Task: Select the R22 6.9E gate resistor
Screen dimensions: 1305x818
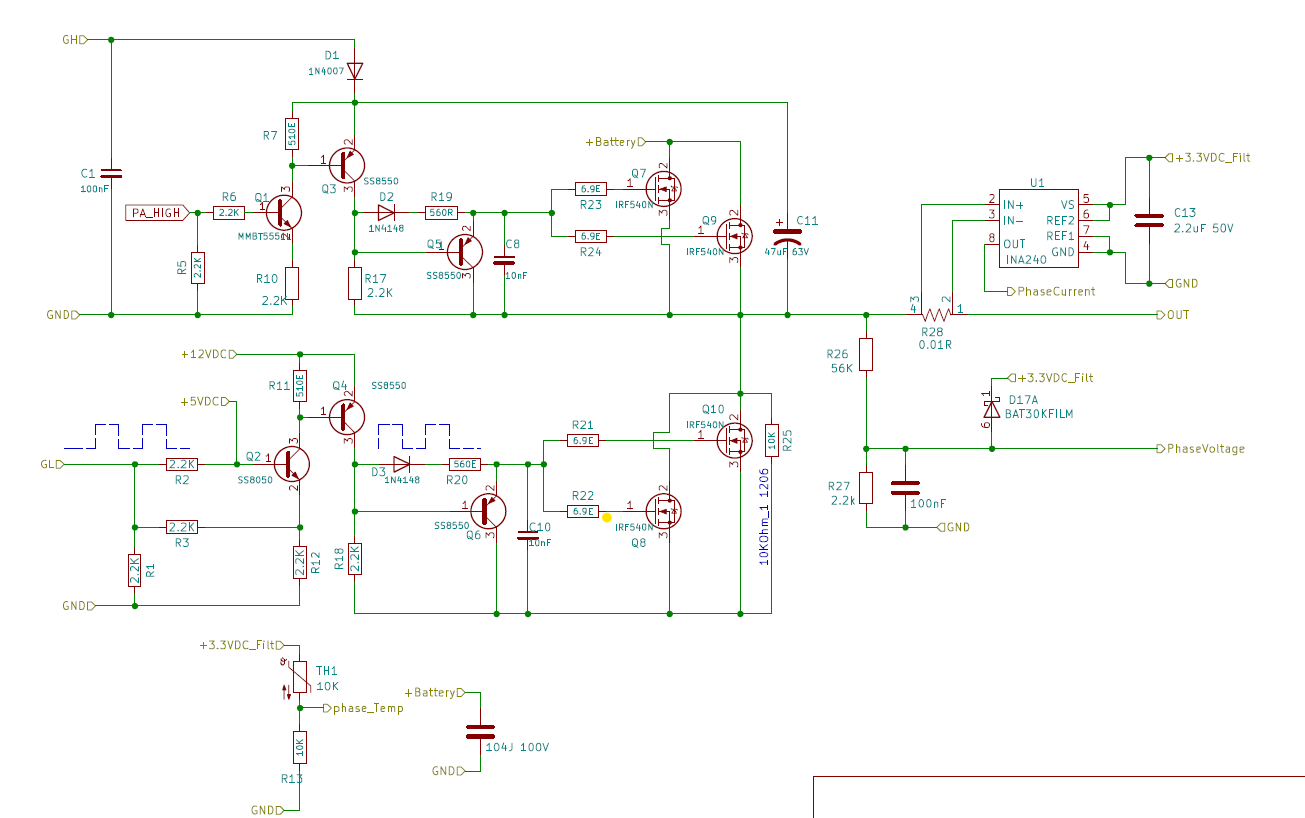Action: [582, 511]
